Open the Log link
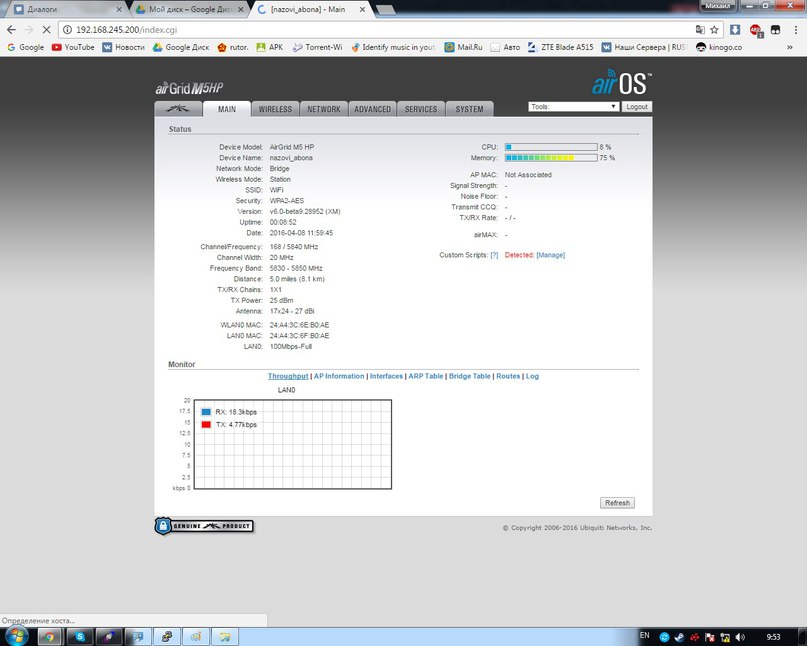Screen dimensions: 807x646 pyautogui.click(x=532, y=376)
